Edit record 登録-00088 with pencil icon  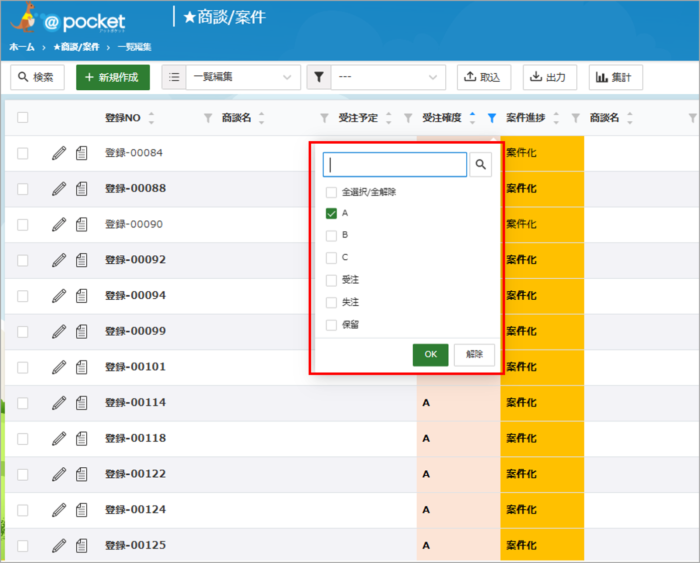pyautogui.click(x=59, y=189)
